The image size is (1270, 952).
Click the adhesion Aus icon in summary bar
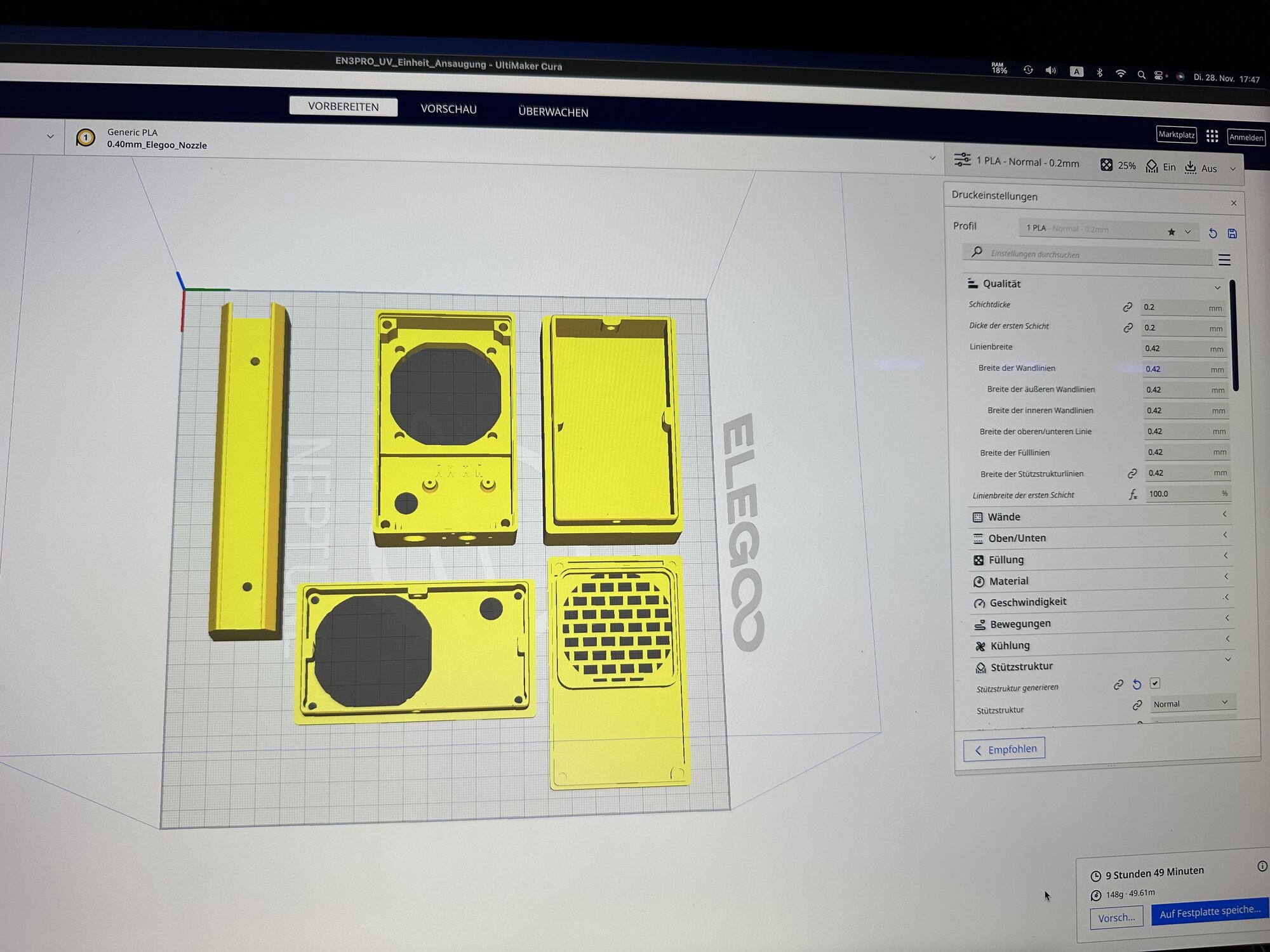pos(1191,167)
